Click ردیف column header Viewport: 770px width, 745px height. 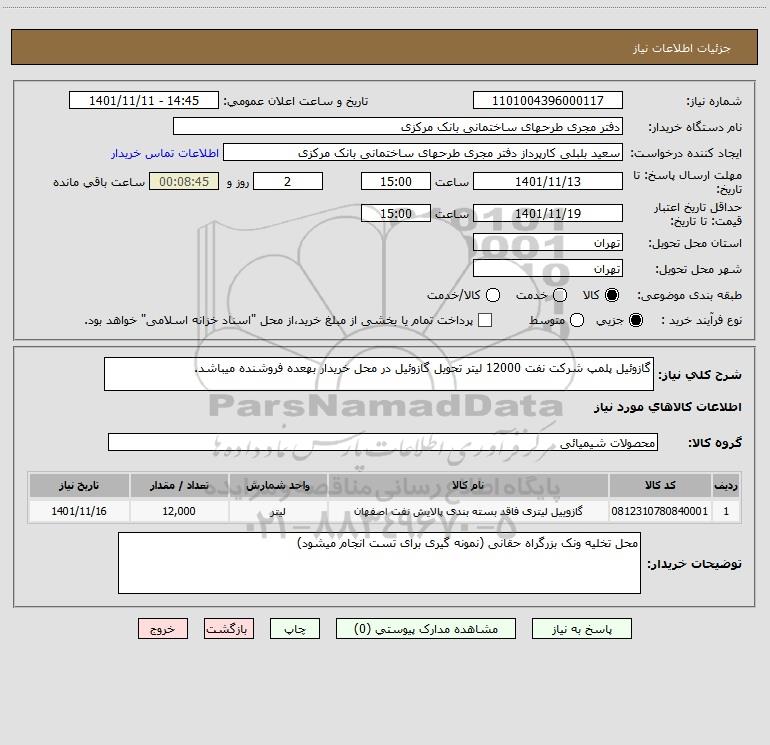point(726,485)
